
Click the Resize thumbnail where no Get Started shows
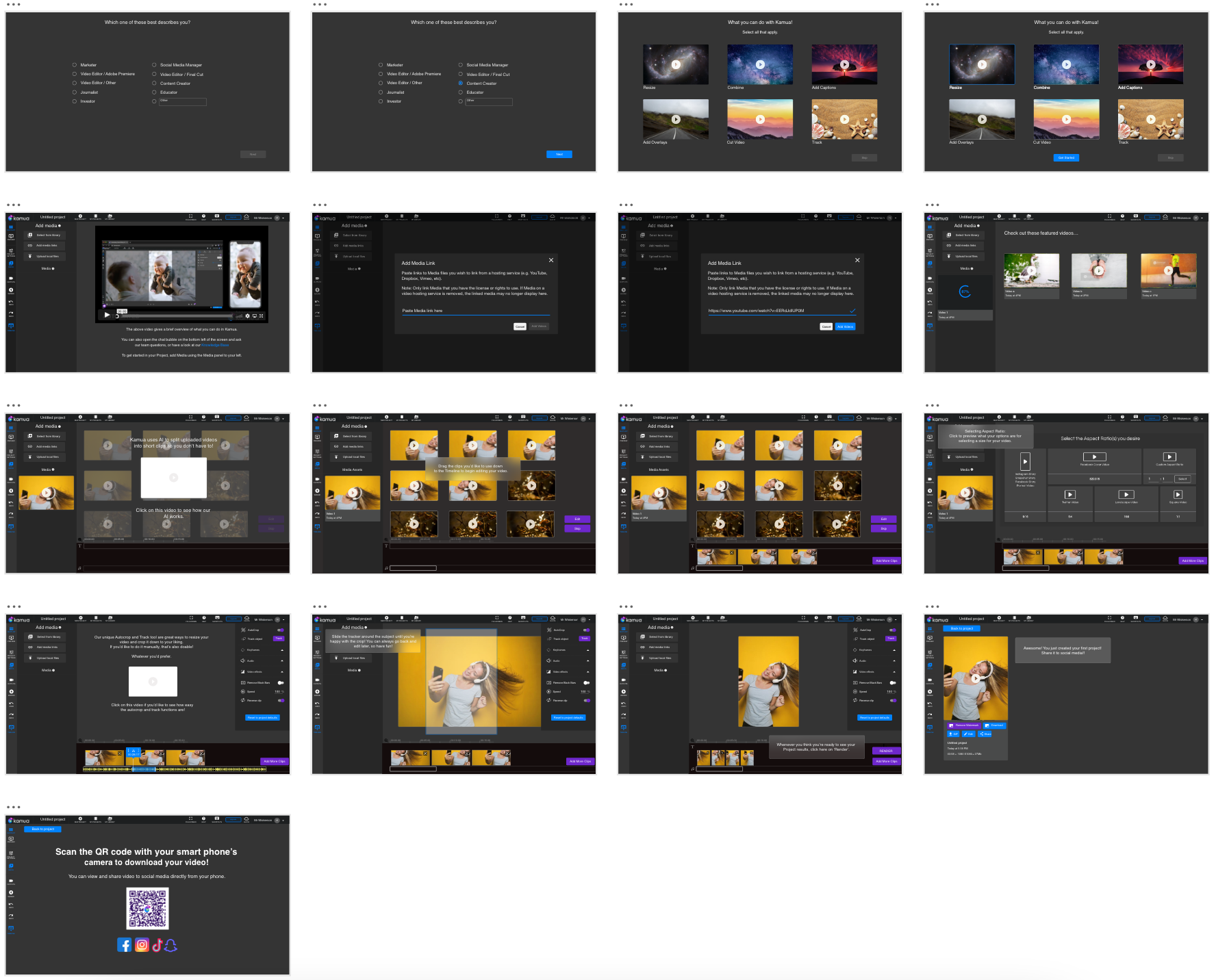pos(676,64)
